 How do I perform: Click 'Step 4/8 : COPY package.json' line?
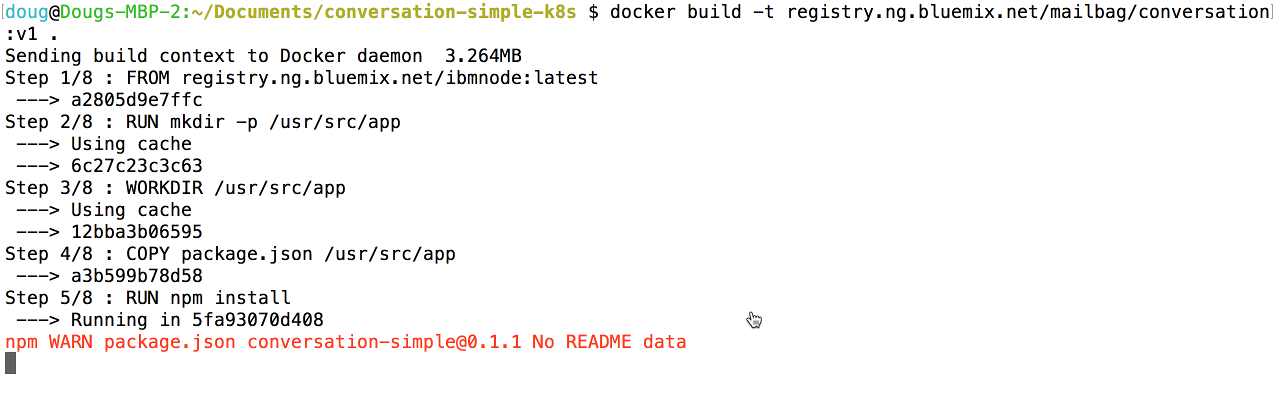tap(230, 254)
